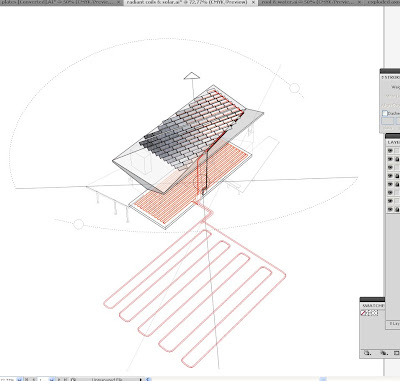Screen dimensions: 400x381
Task: Toggle visibility of the seventh layer
Action: [390, 201]
